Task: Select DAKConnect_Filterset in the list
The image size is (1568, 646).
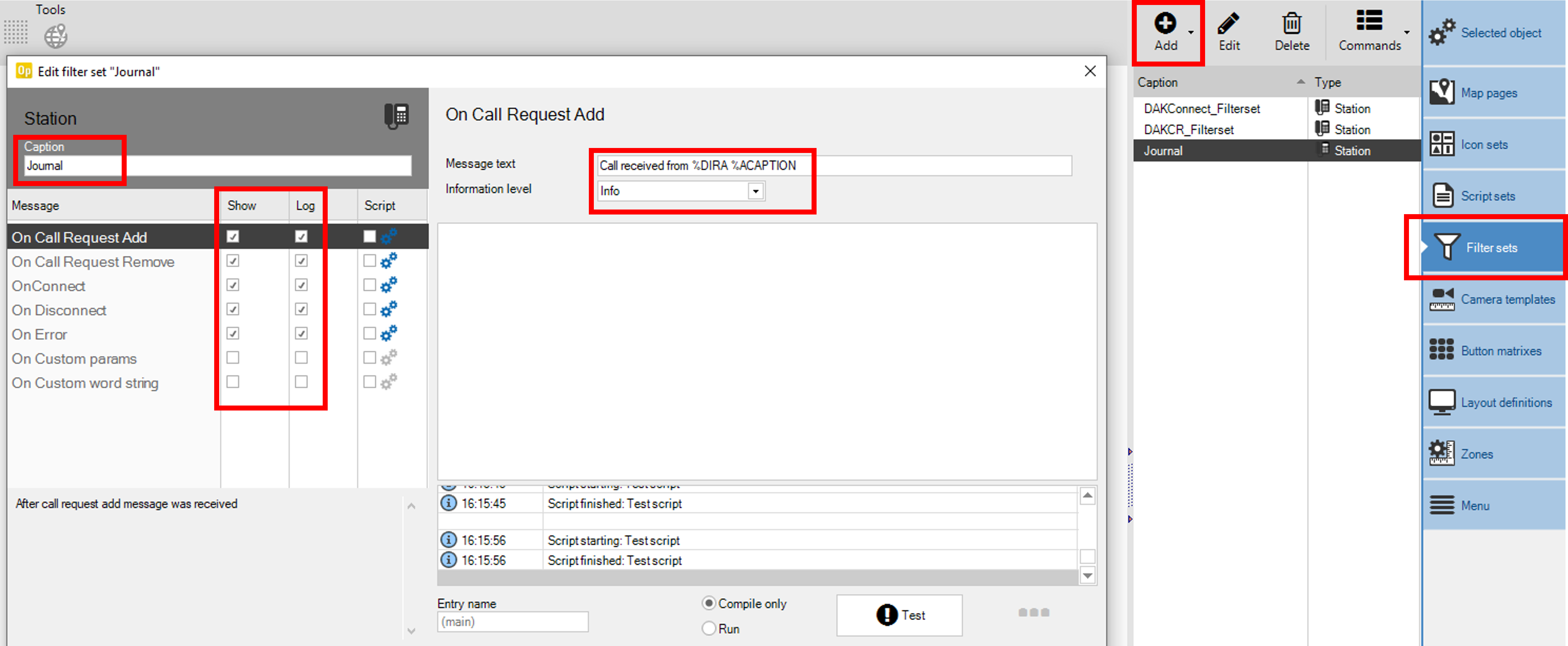Action: [x=1202, y=109]
